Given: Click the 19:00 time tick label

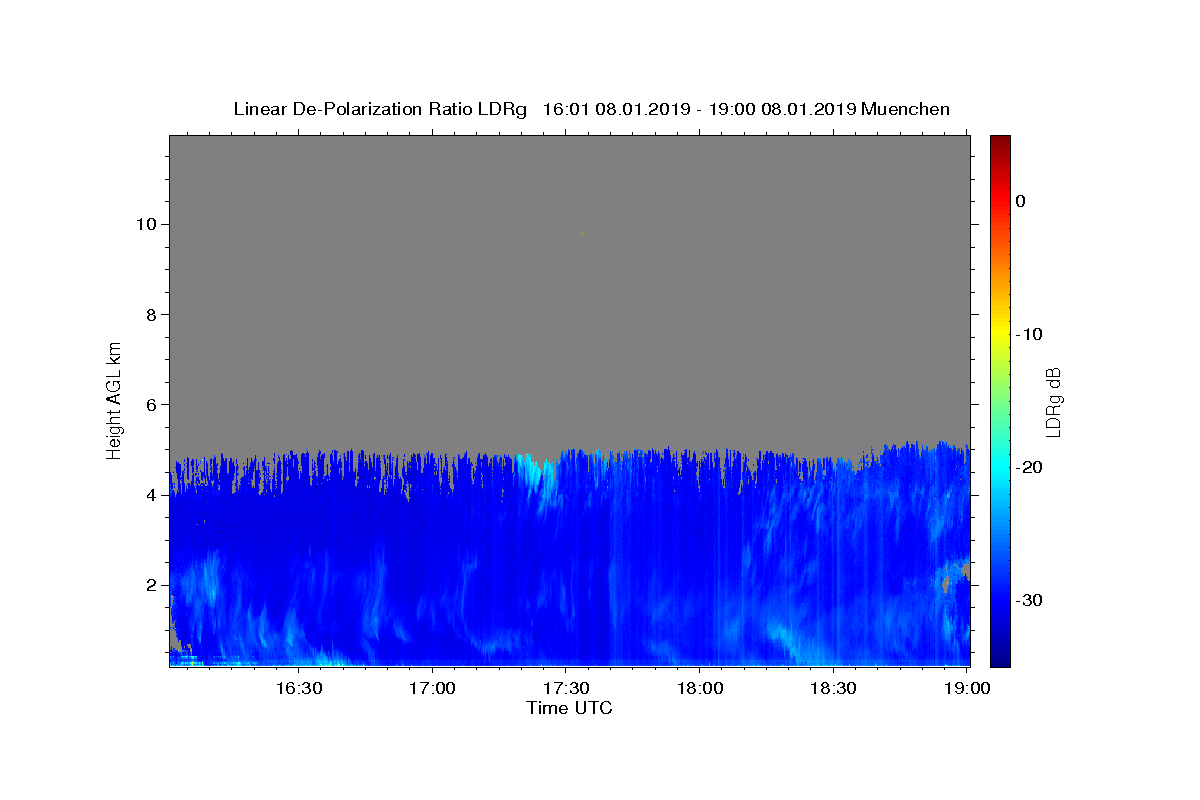Looking at the screenshot, I should pyautogui.click(x=966, y=688).
